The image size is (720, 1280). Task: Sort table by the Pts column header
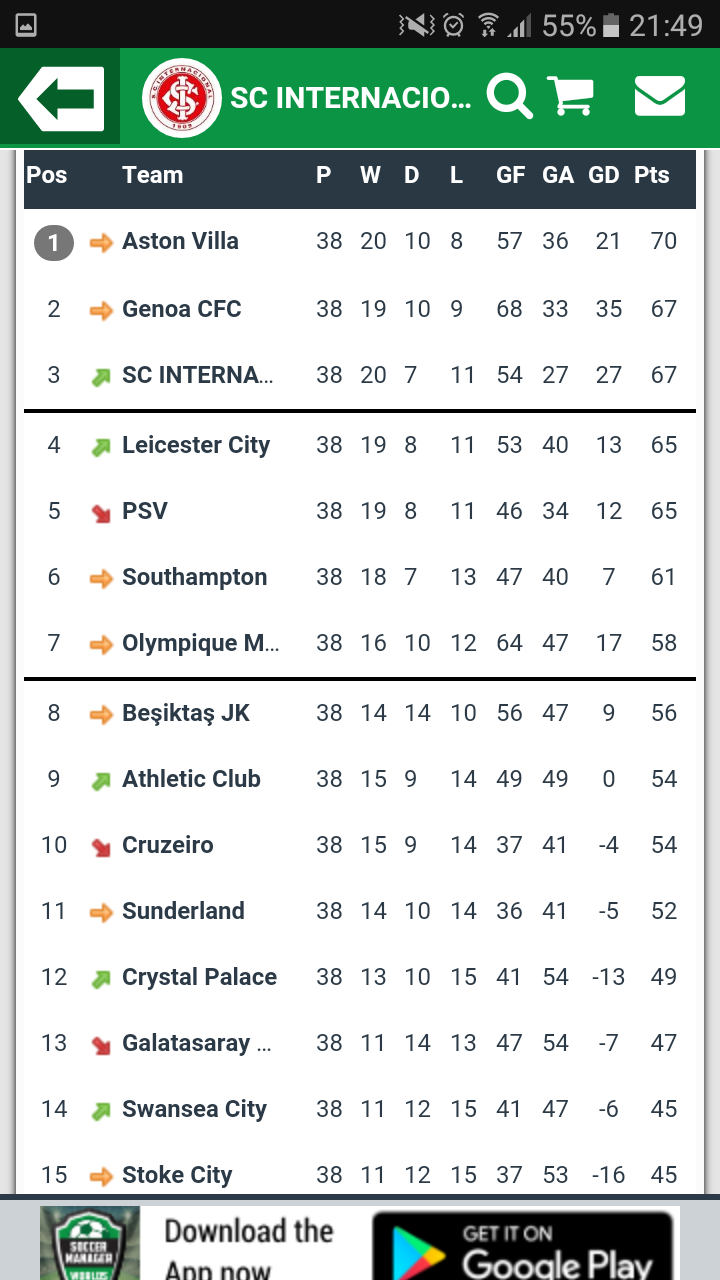coord(651,176)
